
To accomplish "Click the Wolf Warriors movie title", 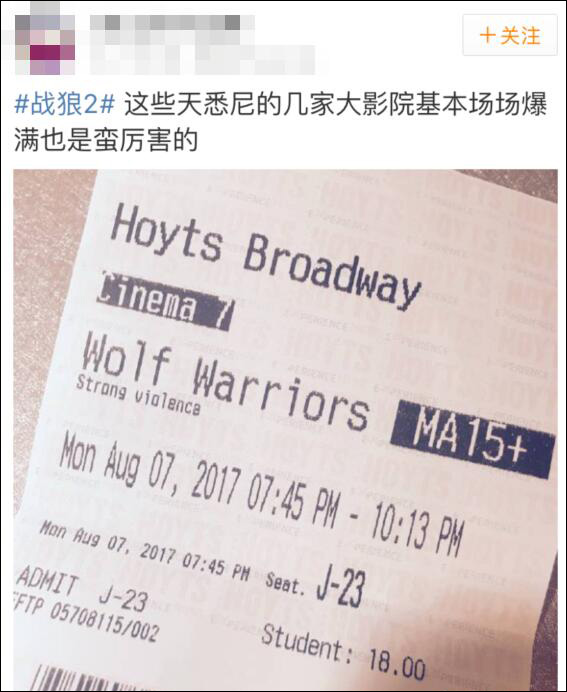I will [x=225, y=382].
